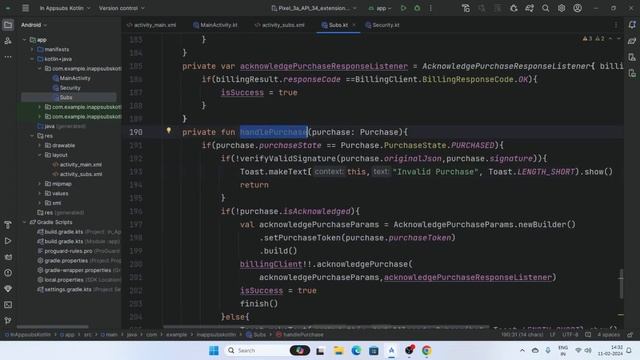The image size is (640, 360).
Task: Click the Subs breadcrumb in navigation bar
Action: 256,335
